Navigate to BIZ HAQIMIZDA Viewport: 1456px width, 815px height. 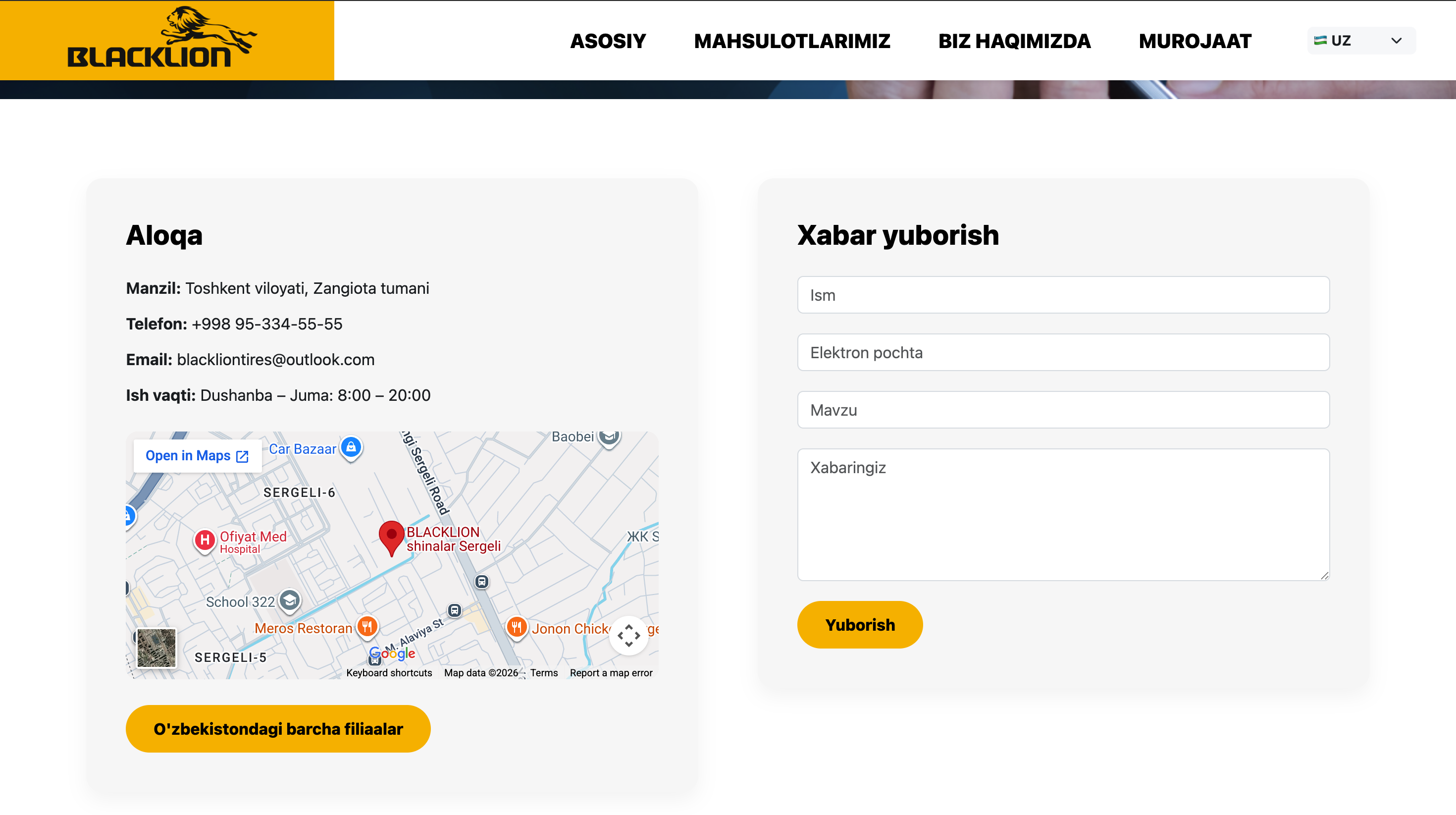(1014, 41)
